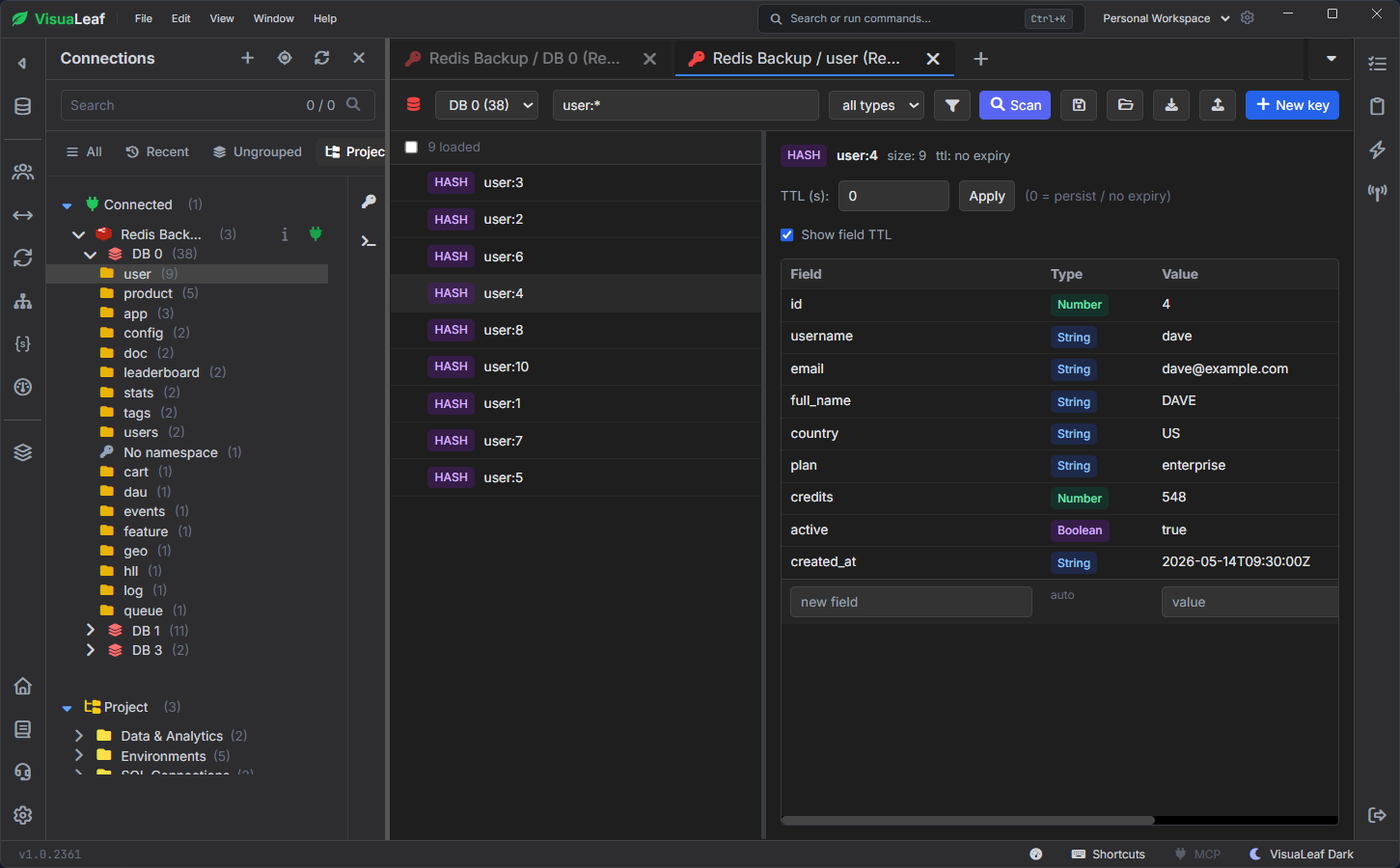Image resolution: width=1400 pixels, height=868 pixels.
Task: Open the users group icon in sidebar
Action: pos(22,172)
